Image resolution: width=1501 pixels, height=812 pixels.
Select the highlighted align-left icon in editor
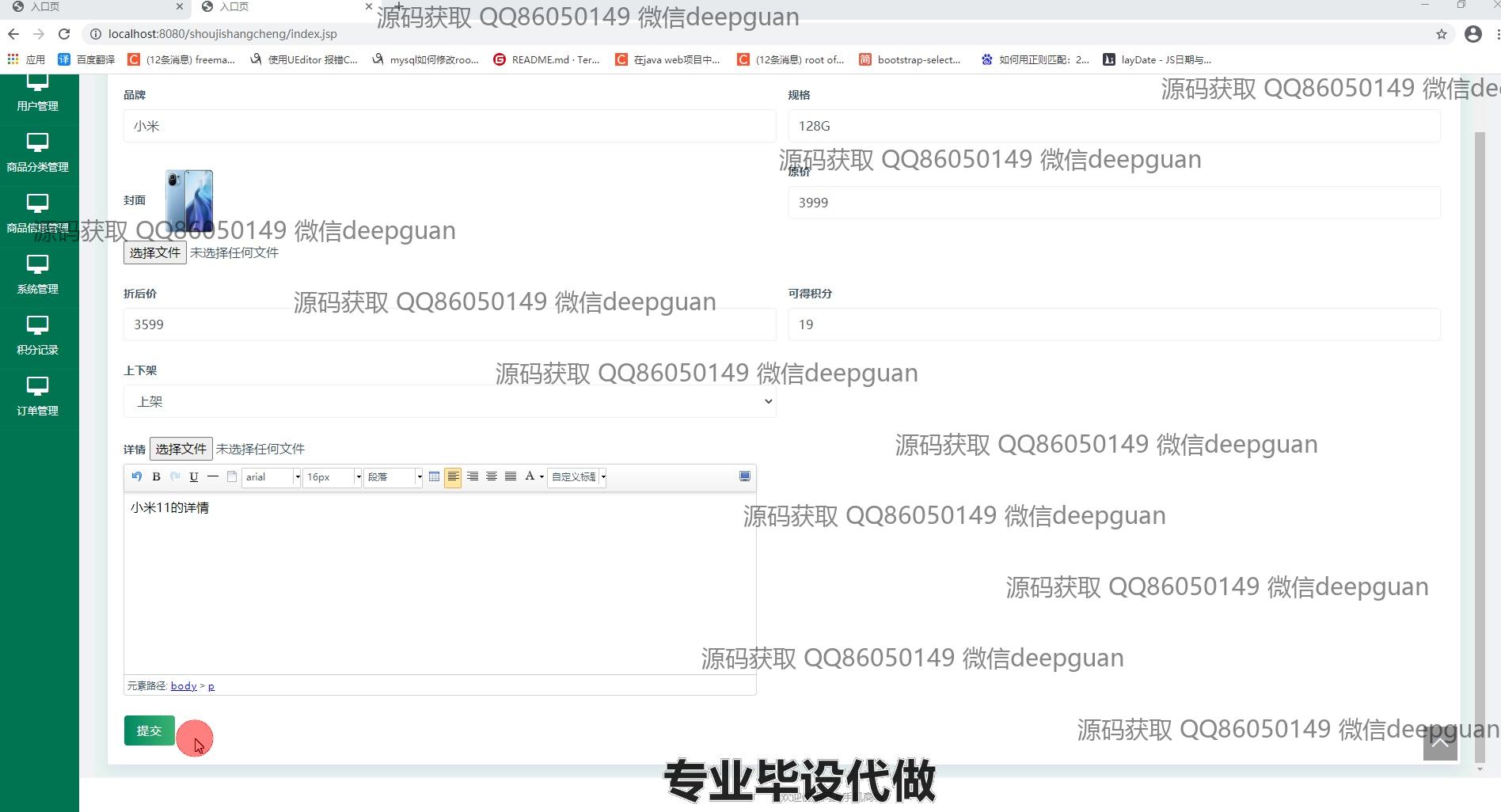[453, 476]
